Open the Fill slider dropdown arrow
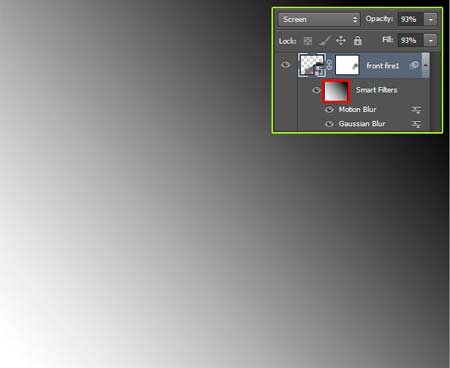 point(430,40)
